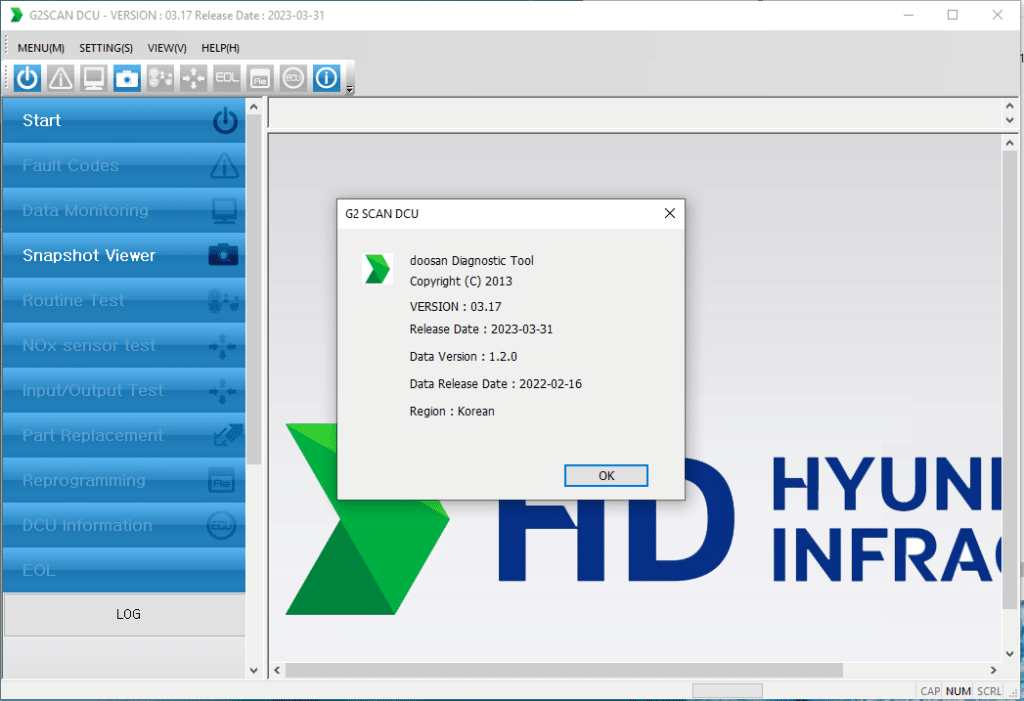Click top pane scroll up arrow
1024x701 pixels.
1010,106
